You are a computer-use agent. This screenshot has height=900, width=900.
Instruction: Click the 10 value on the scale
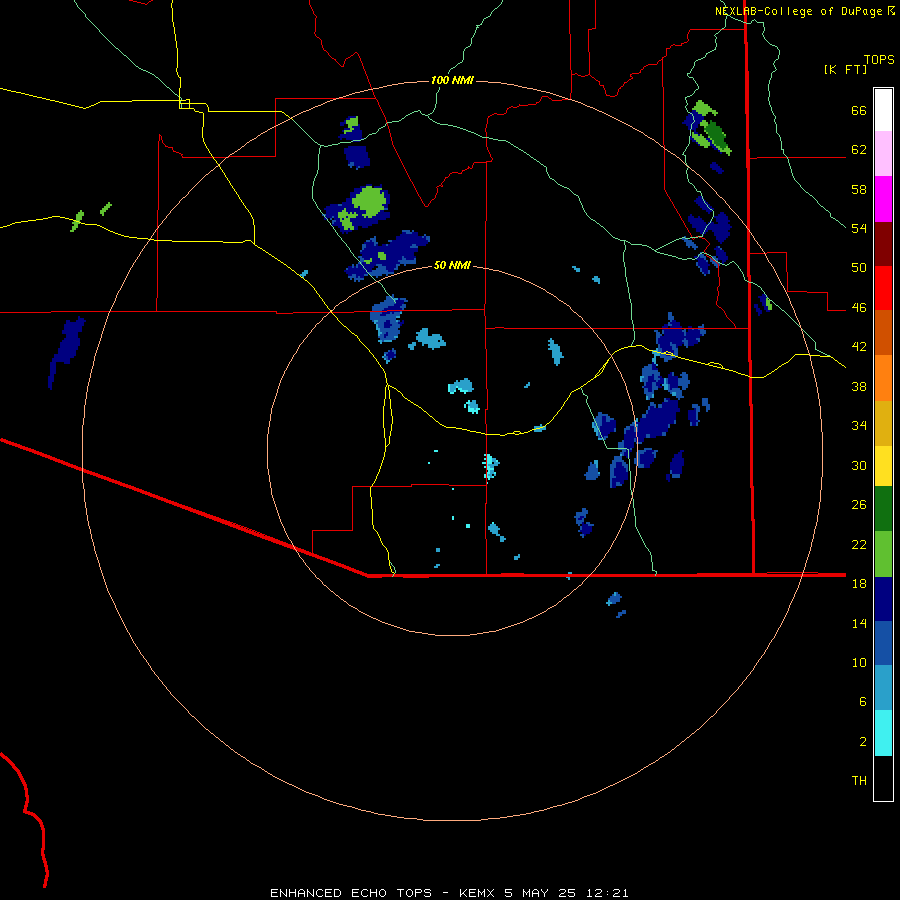(x=859, y=662)
